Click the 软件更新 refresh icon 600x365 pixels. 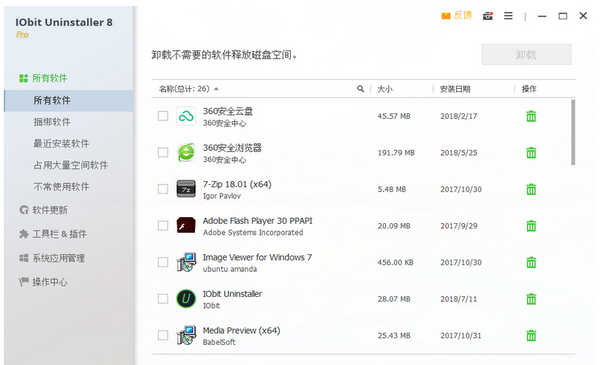click(24, 210)
